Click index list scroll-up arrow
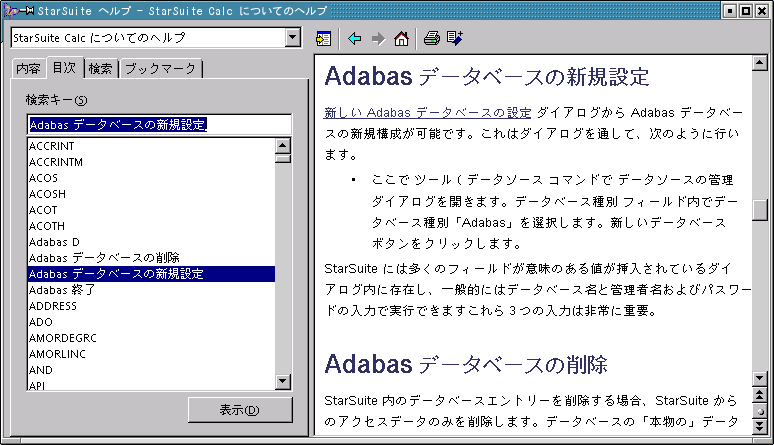 [282, 145]
